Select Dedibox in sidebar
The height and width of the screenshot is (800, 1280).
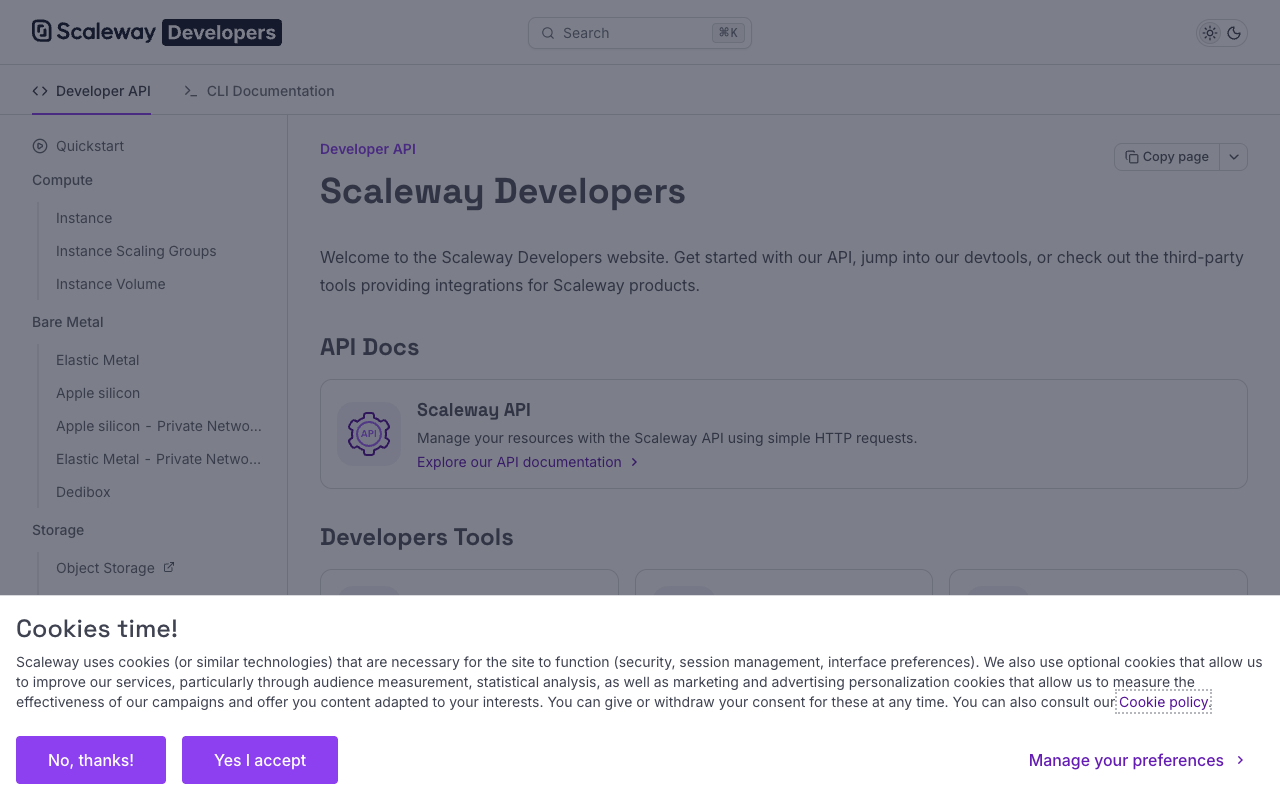83,492
